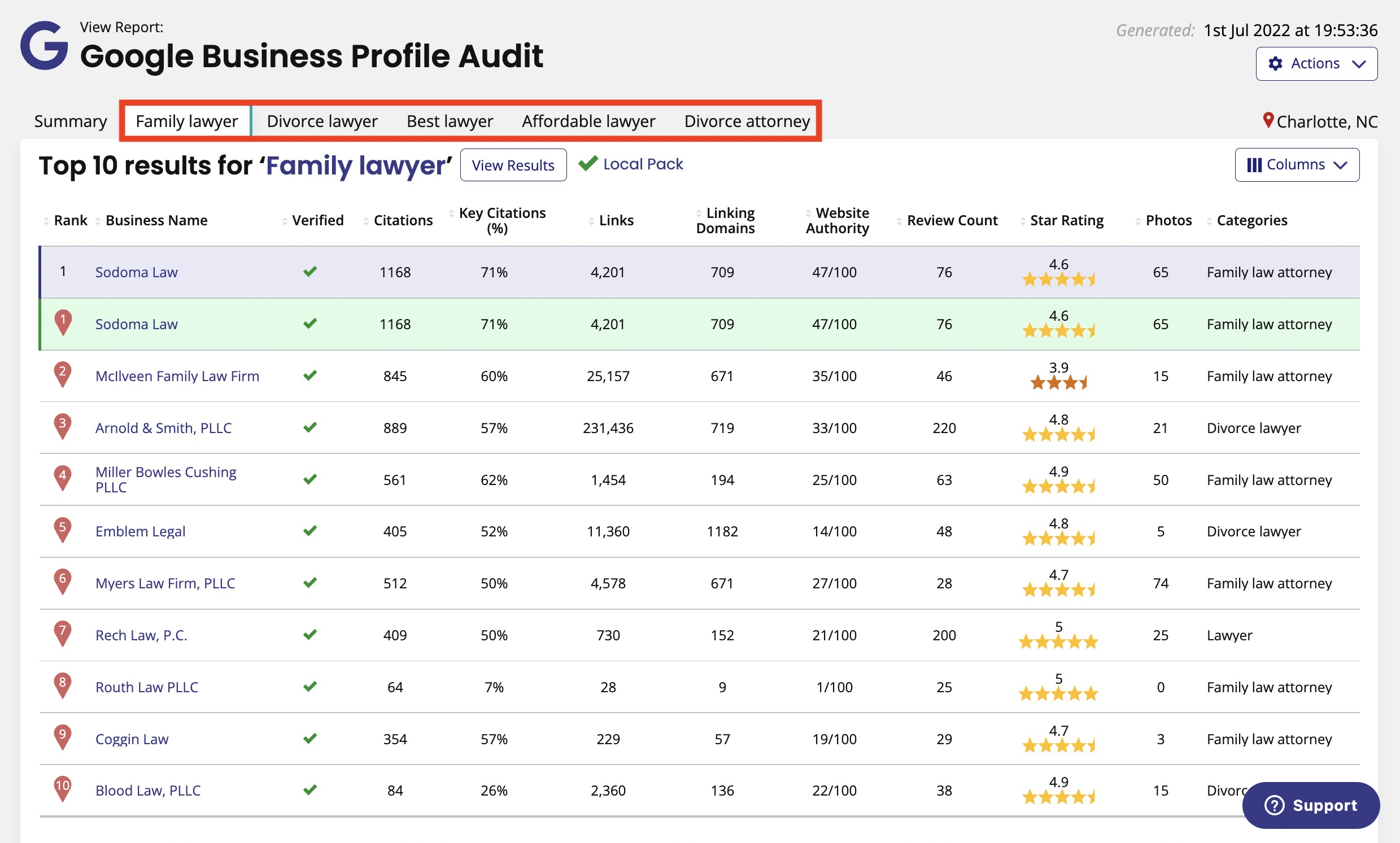Click star rating icons for Arnold & Smith

[x=1058, y=435]
